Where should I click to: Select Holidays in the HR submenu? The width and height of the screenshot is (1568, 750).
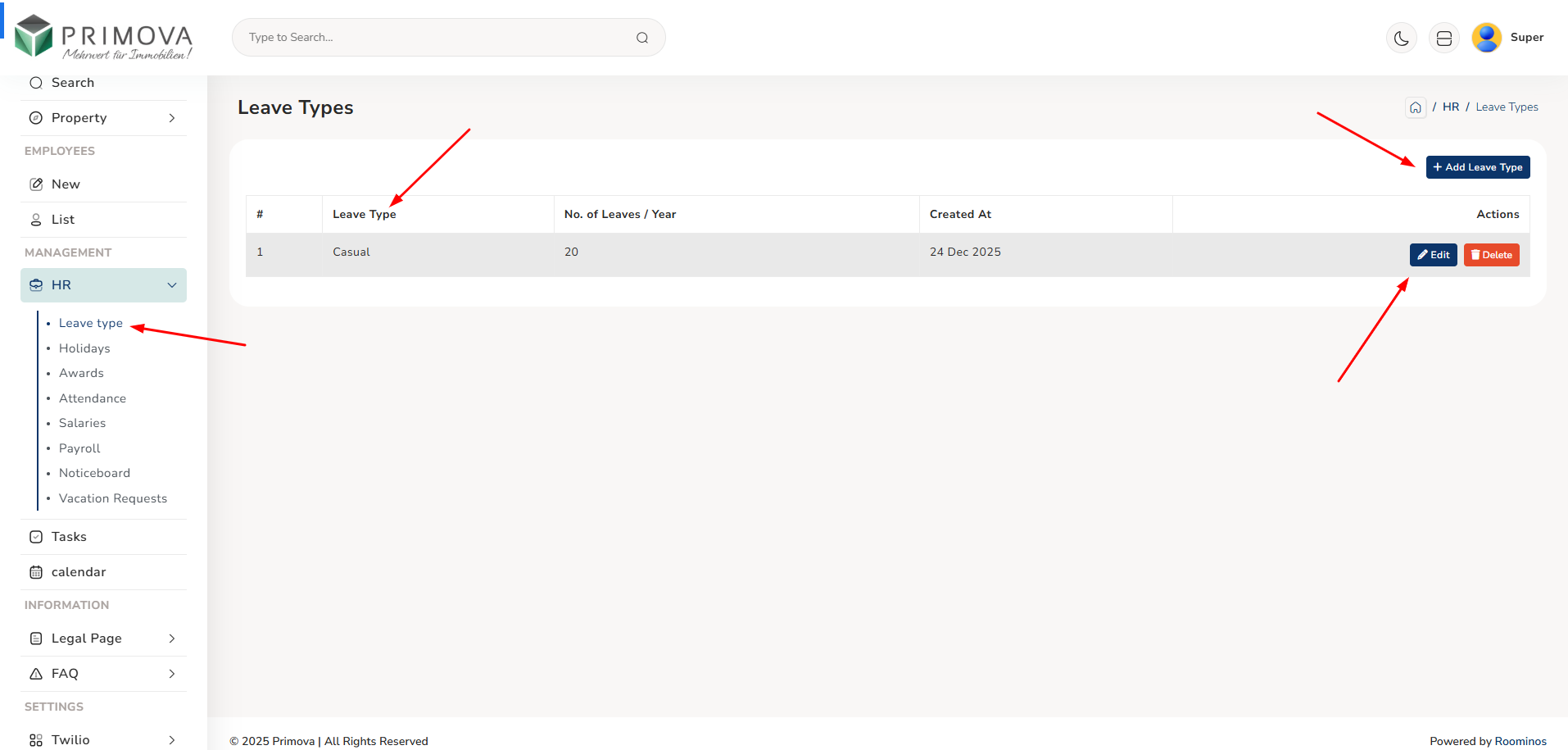click(x=84, y=348)
